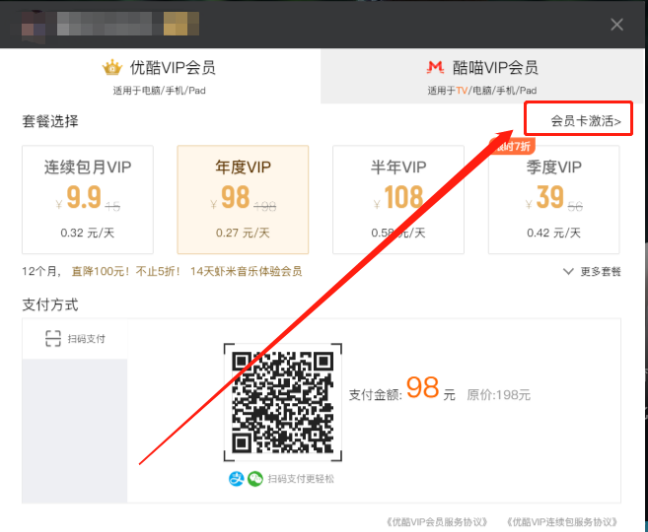Open the 会员卡激活 link
The height and width of the screenshot is (532, 648).
(585, 122)
